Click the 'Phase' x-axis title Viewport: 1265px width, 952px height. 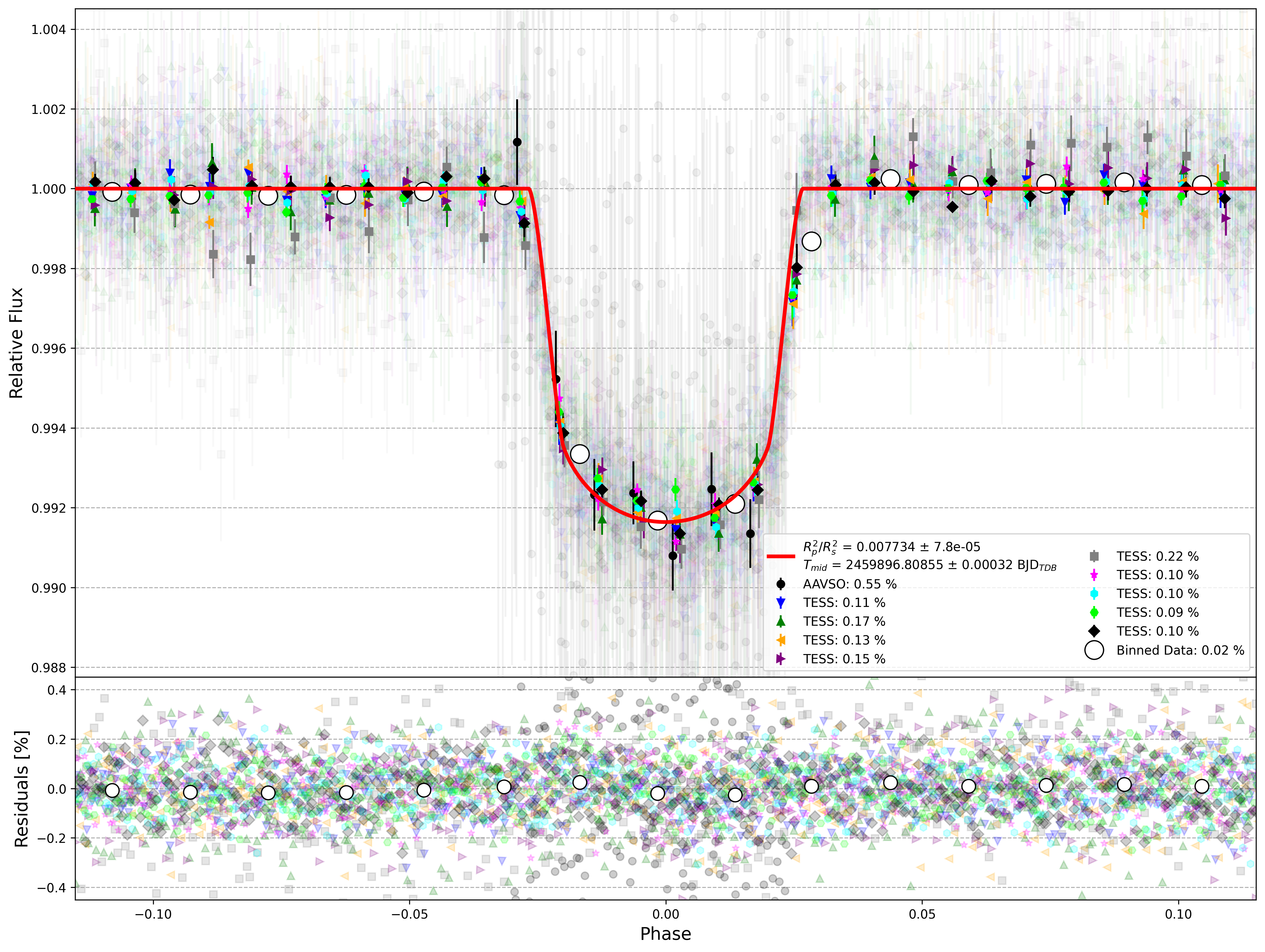(x=666, y=934)
